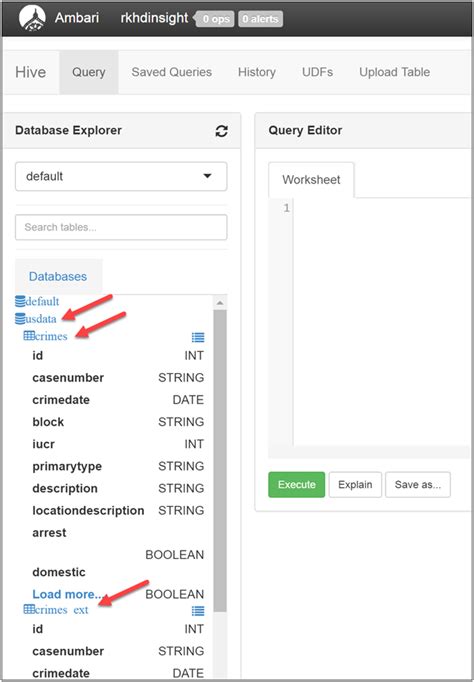Screen dimensions: 474x682
Task: Open the History tab
Action: (x=257, y=72)
